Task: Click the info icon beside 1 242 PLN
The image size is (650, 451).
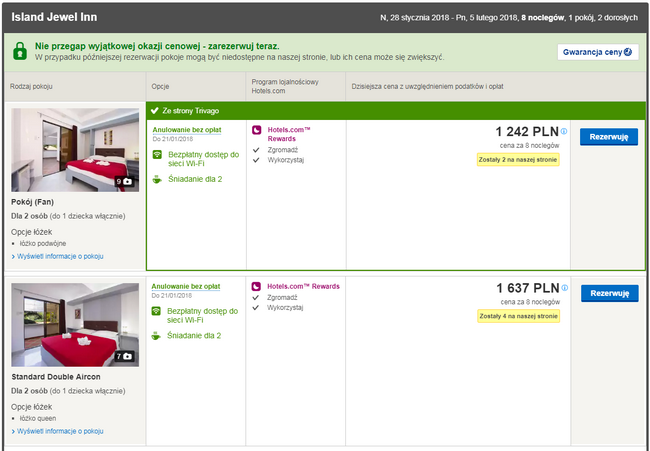Action: 564,131
